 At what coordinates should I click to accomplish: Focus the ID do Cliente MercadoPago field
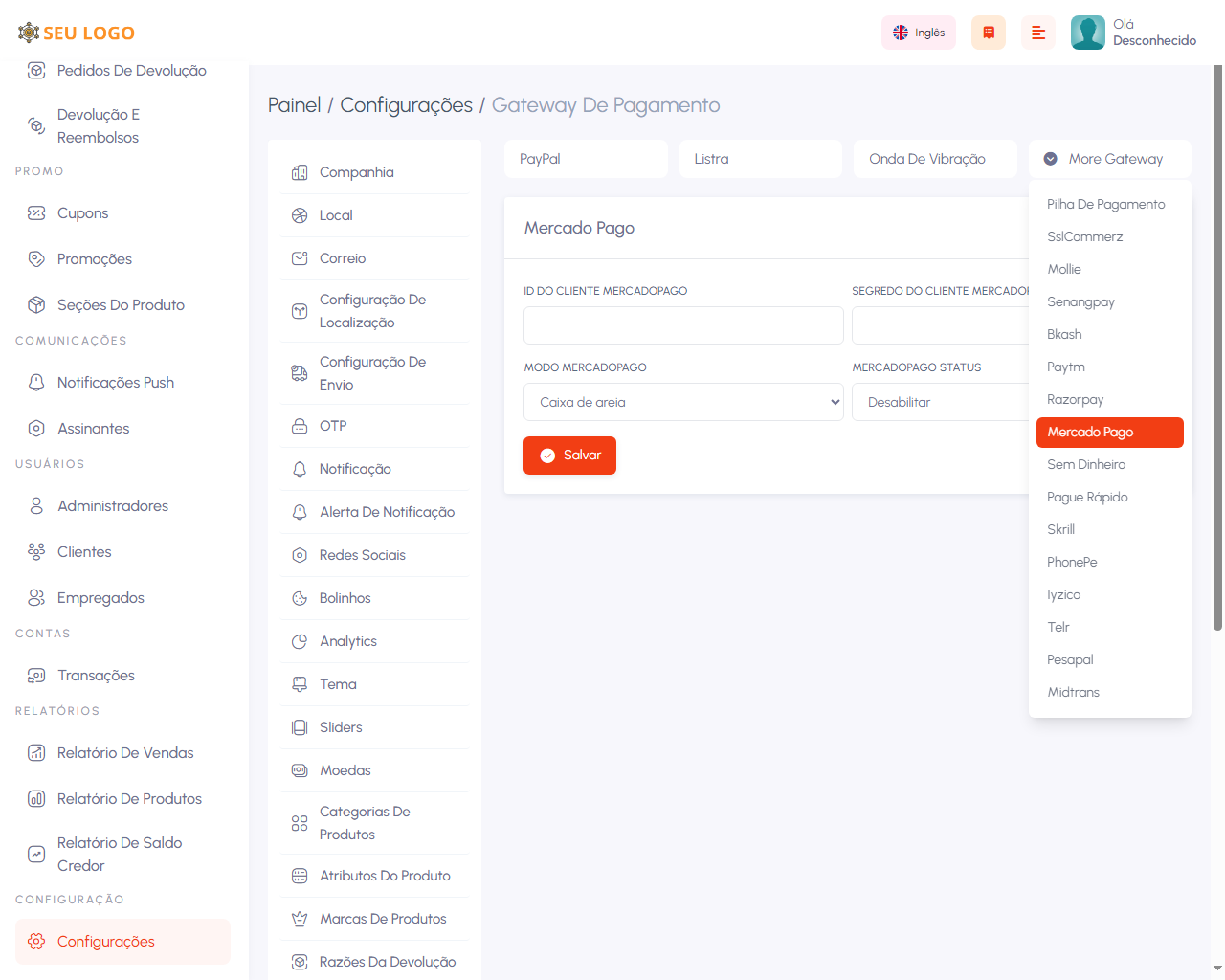(683, 325)
